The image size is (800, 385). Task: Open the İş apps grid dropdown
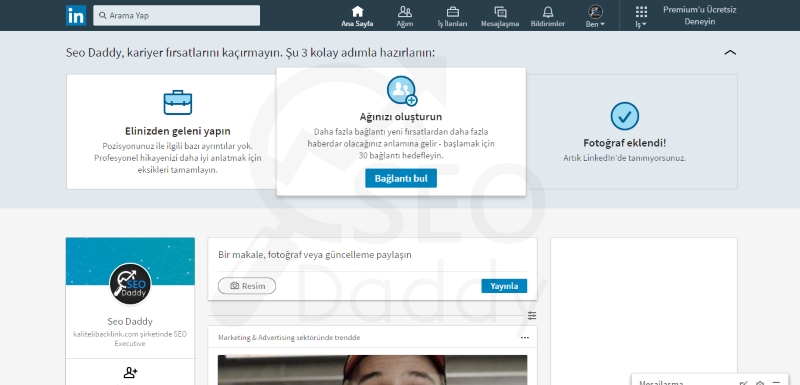[641, 16]
